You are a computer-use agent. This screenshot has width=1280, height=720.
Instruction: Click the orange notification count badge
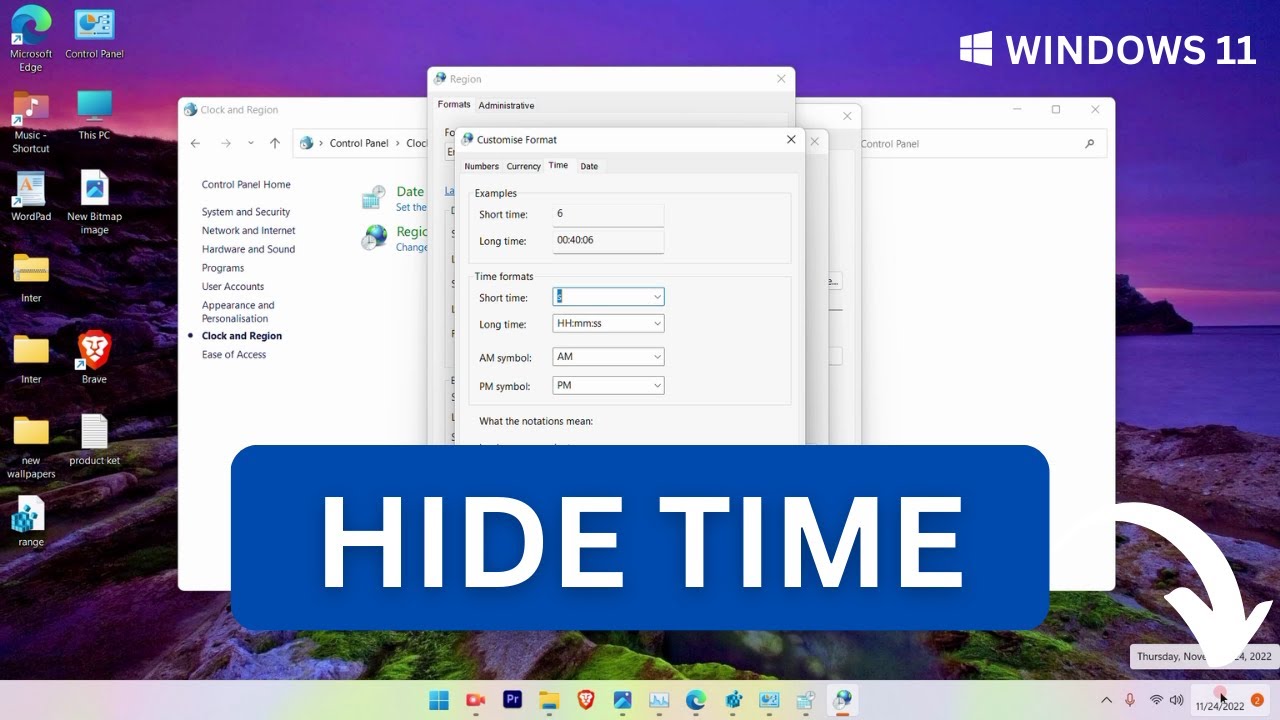pyautogui.click(x=1258, y=700)
